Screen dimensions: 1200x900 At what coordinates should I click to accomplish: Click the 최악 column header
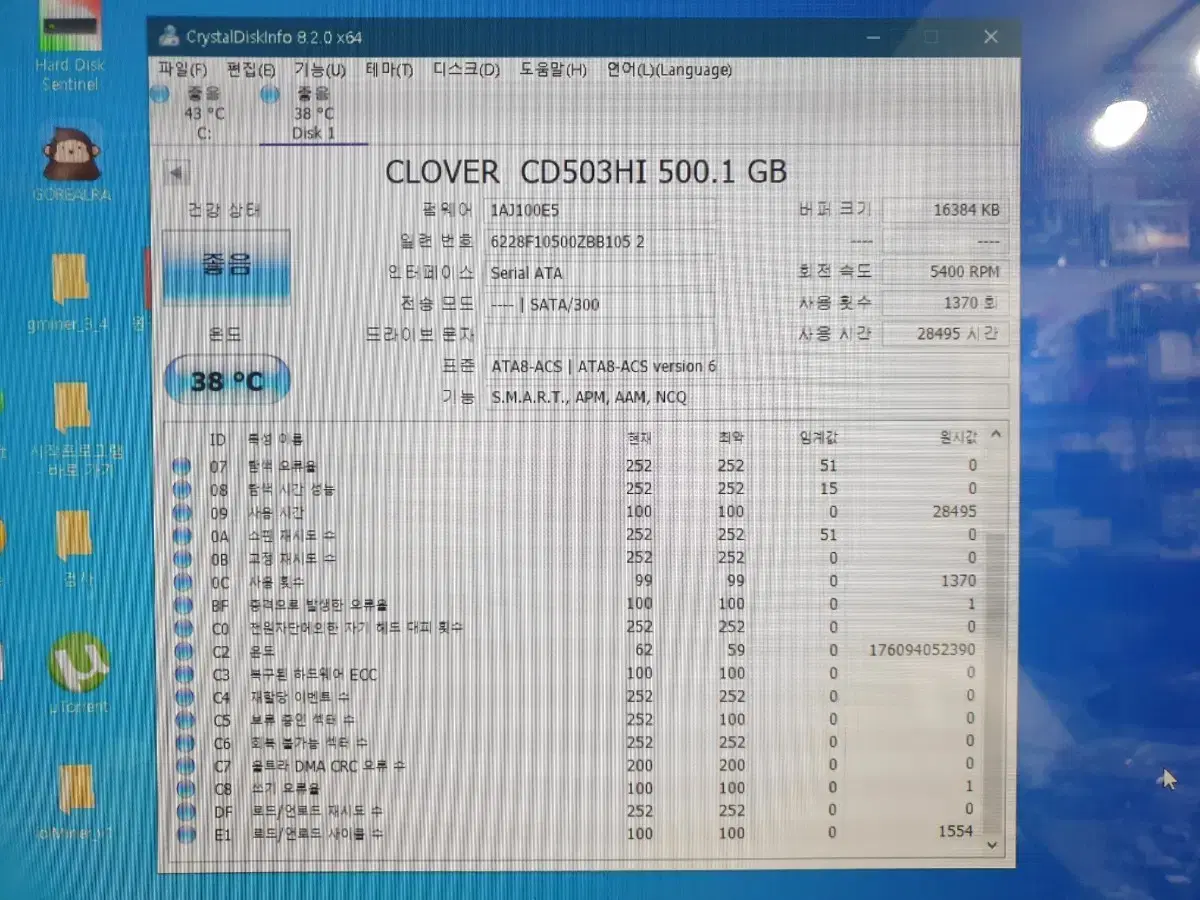[730, 438]
